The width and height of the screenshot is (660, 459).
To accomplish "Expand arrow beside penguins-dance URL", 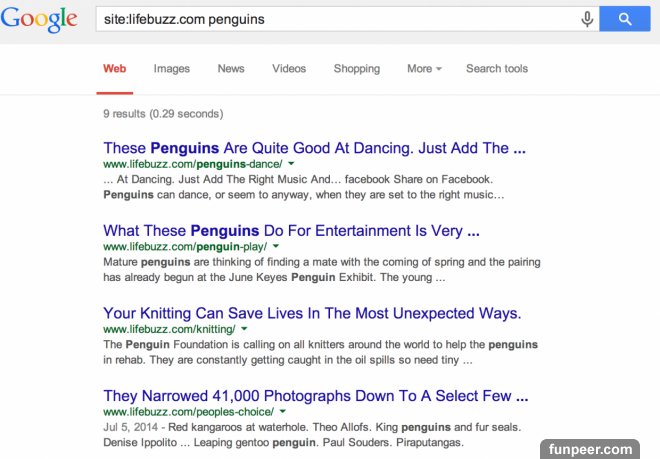I will pyautogui.click(x=291, y=162).
